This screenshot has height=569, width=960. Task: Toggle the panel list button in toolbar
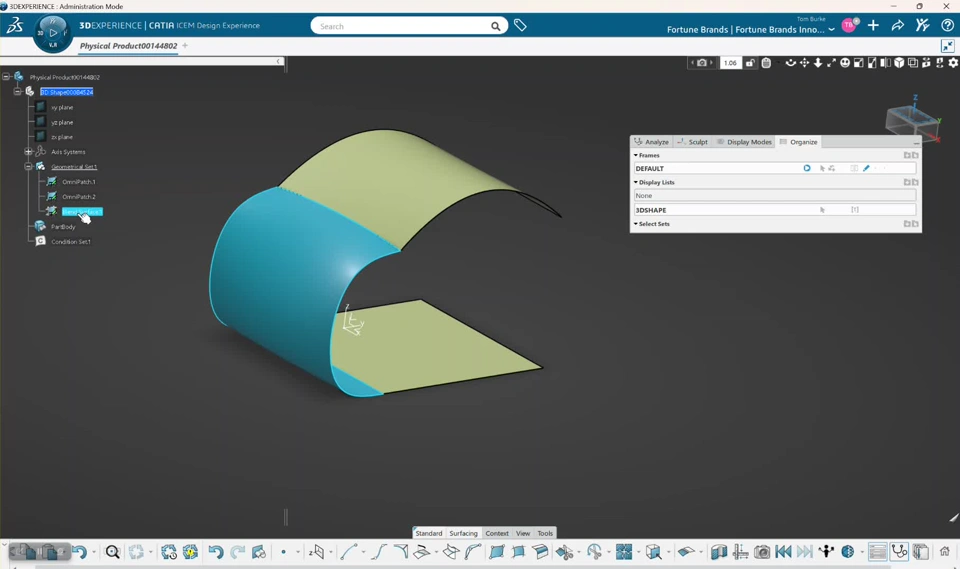coord(877,552)
